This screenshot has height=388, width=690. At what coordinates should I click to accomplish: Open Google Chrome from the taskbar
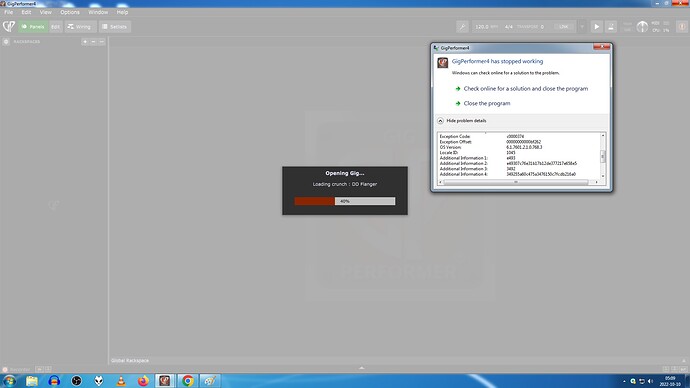188,381
